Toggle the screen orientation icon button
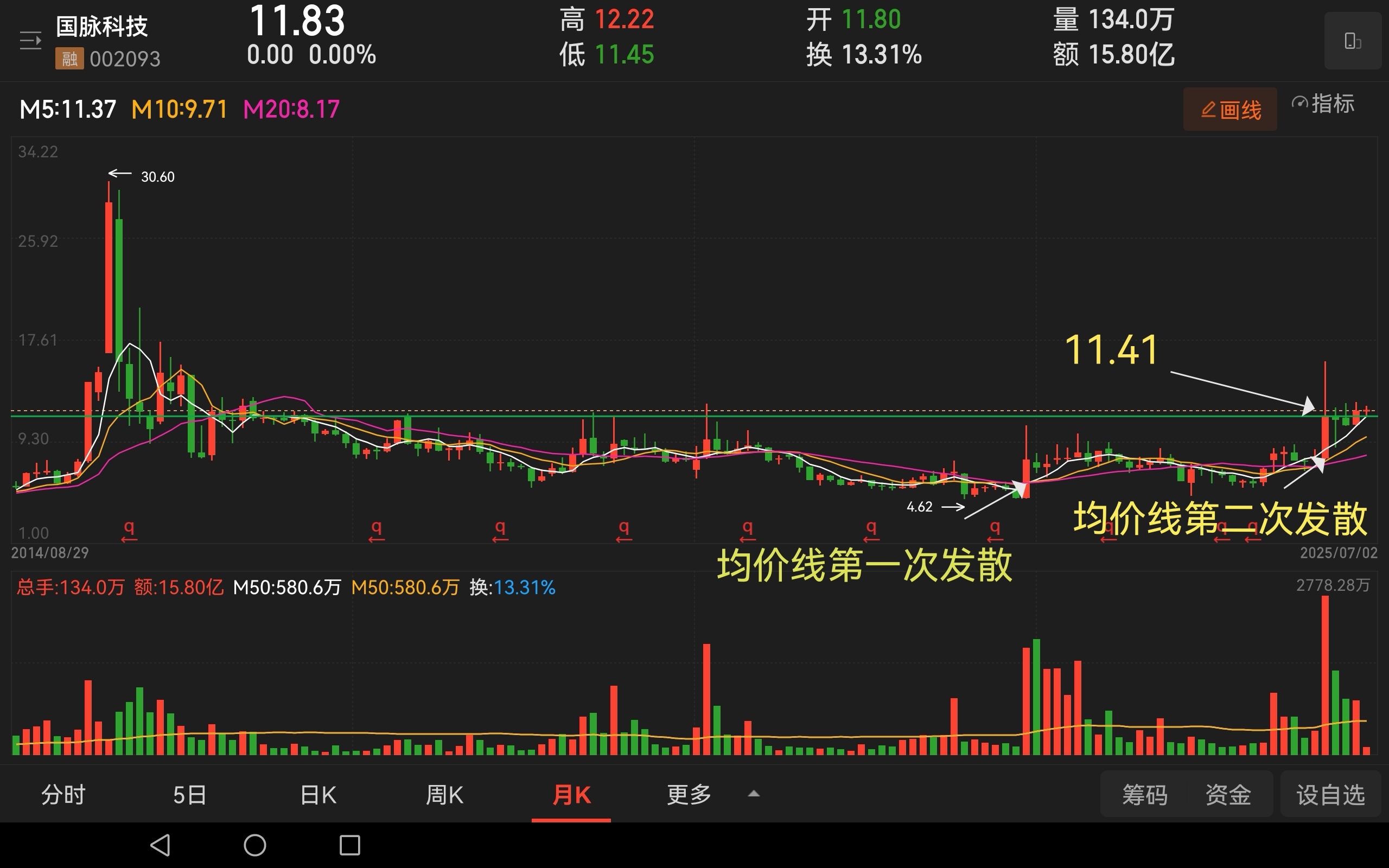1389x868 pixels. pos(1352,41)
